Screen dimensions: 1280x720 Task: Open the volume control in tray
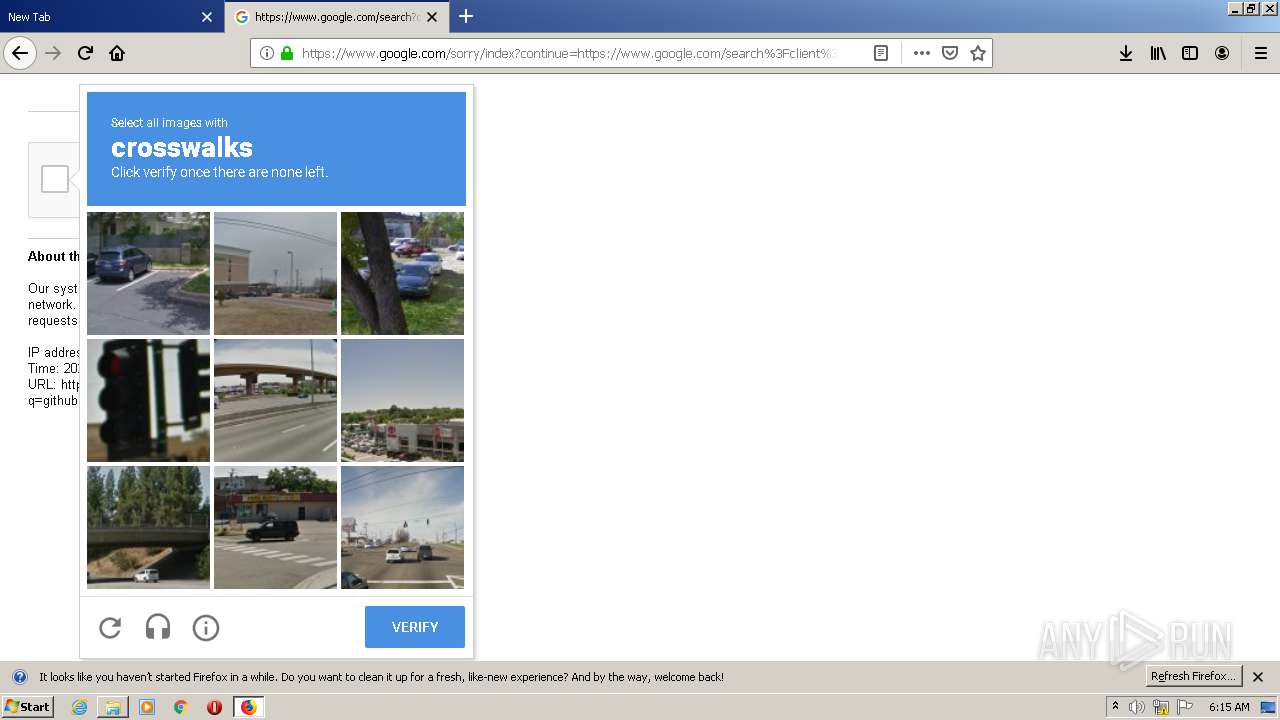tap(1137, 707)
